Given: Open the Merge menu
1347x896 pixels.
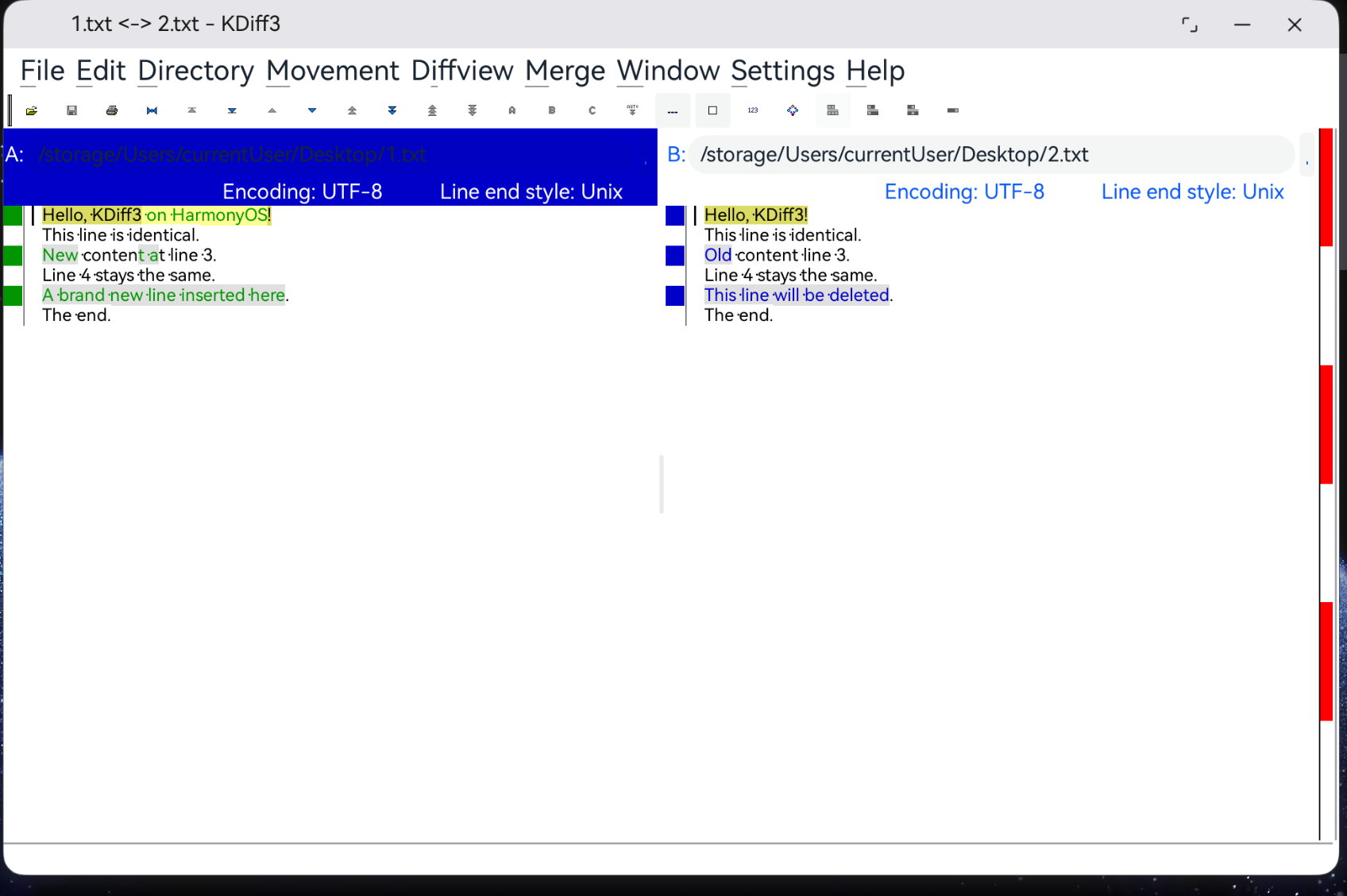Looking at the screenshot, I should pyautogui.click(x=565, y=71).
